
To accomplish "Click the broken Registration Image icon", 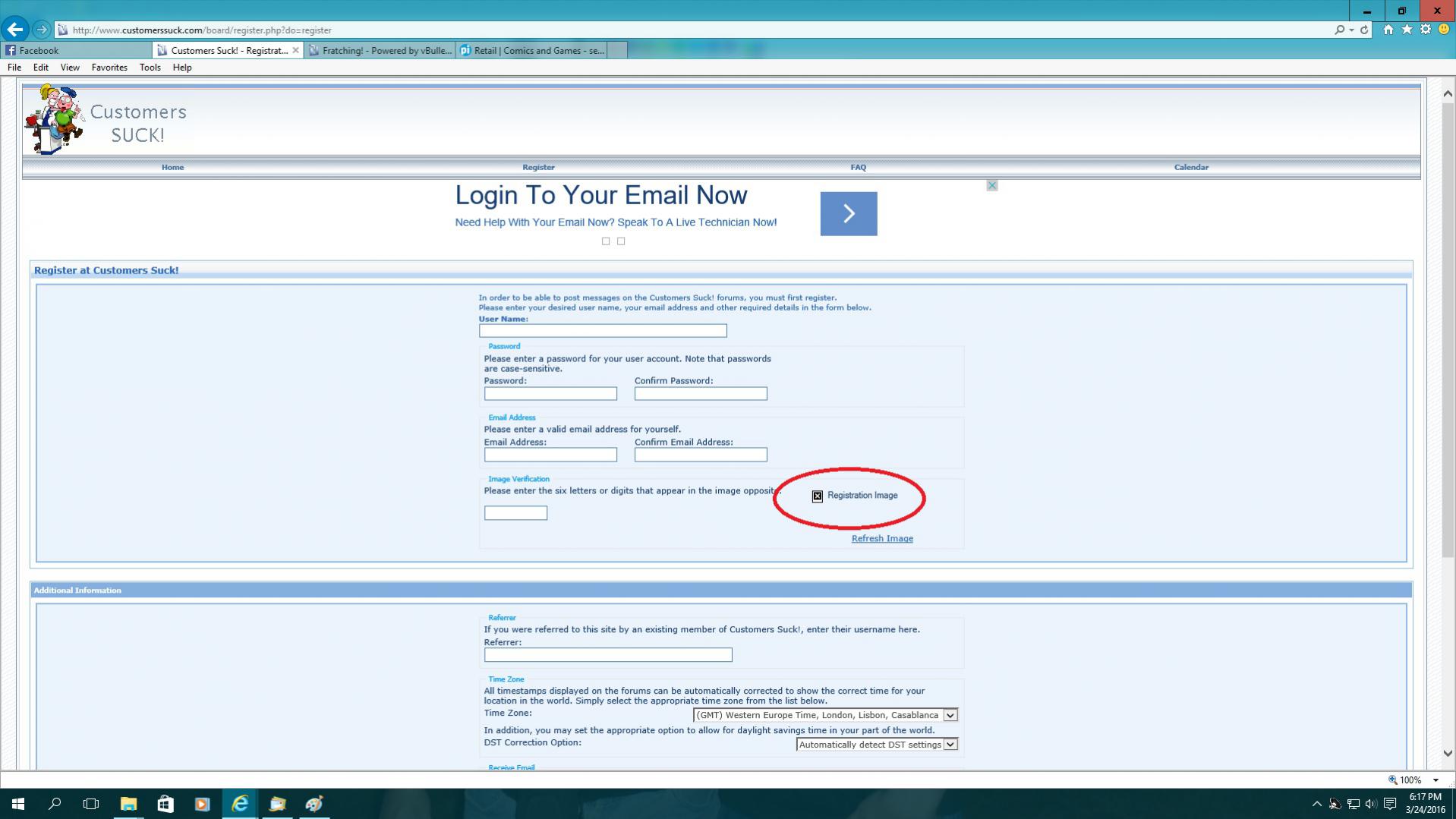I will tap(817, 496).
